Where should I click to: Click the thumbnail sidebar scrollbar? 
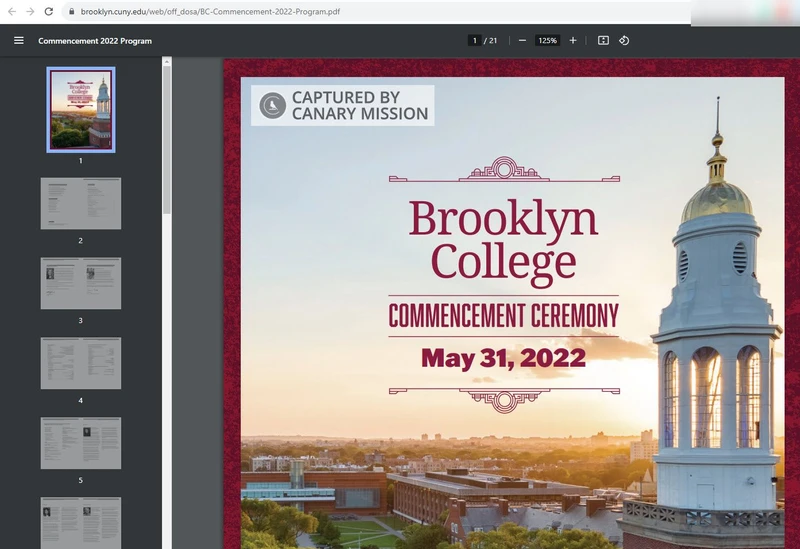point(167,140)
